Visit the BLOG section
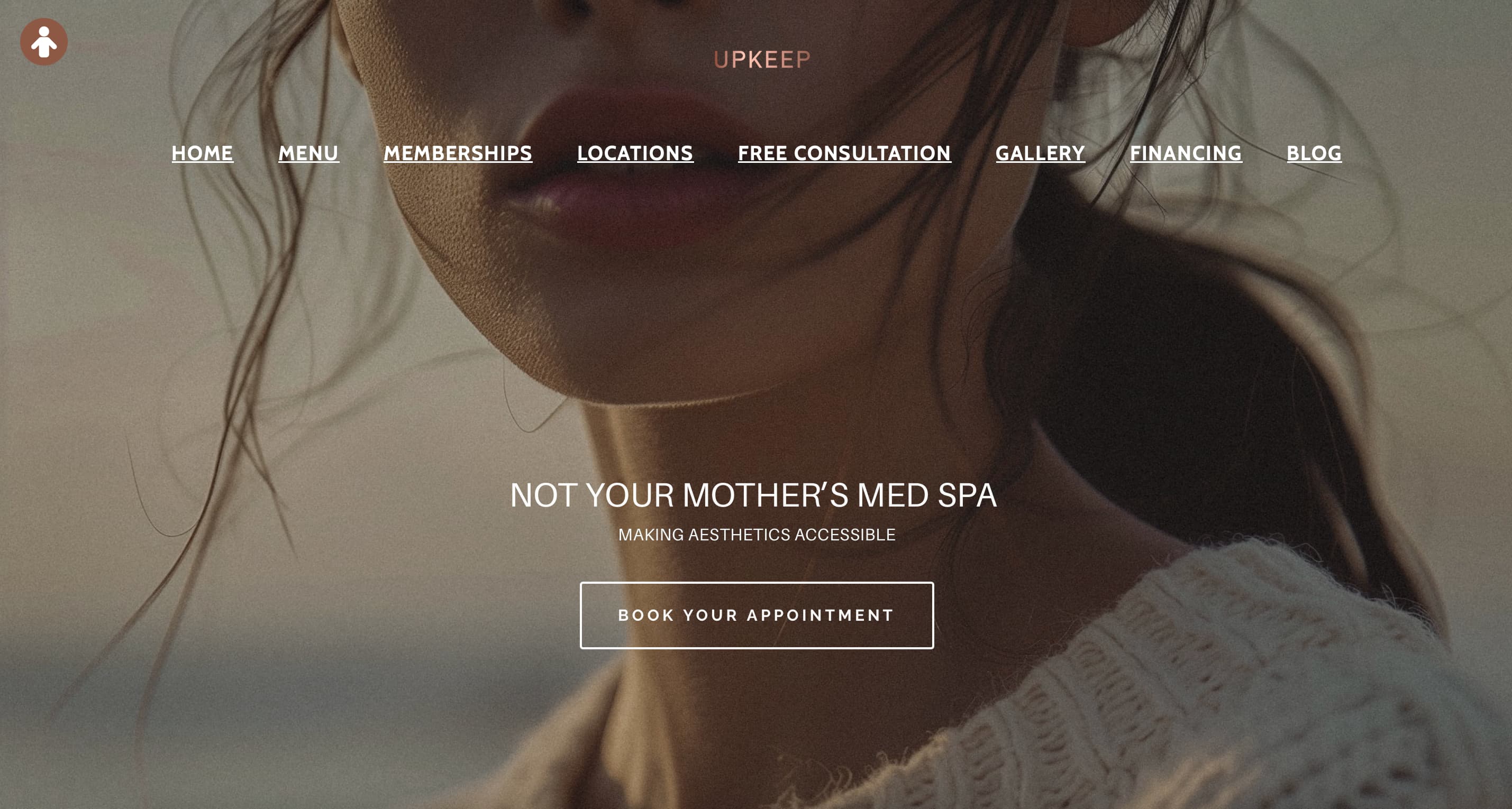The image size is (1512, 809). pos(1314,153)
